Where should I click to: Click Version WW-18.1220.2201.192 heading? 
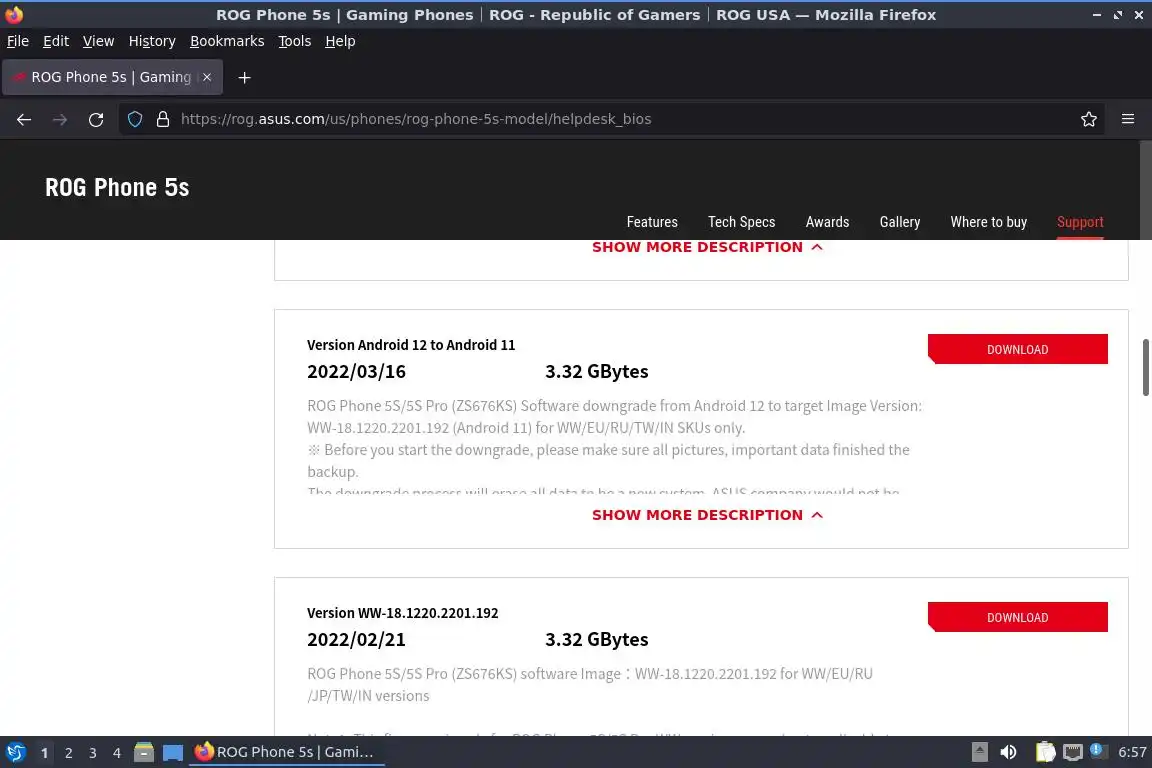pos(403,613)
